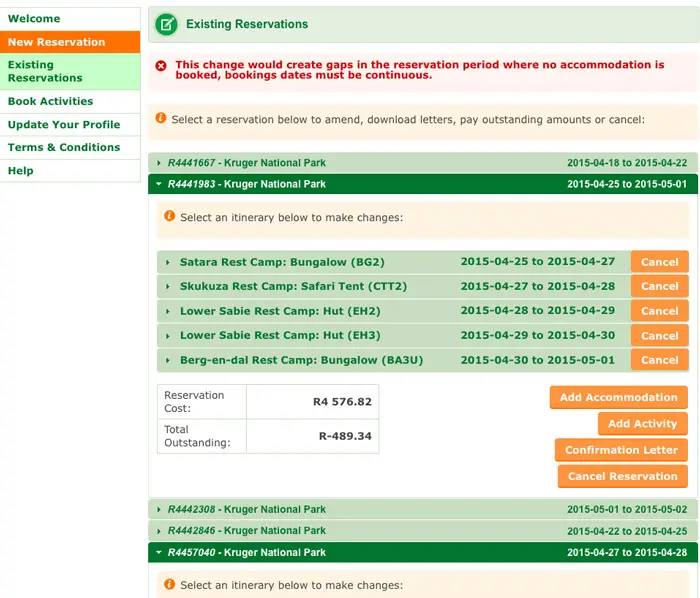
Task: Click the Add Activity button
Action: coord(642,424)
